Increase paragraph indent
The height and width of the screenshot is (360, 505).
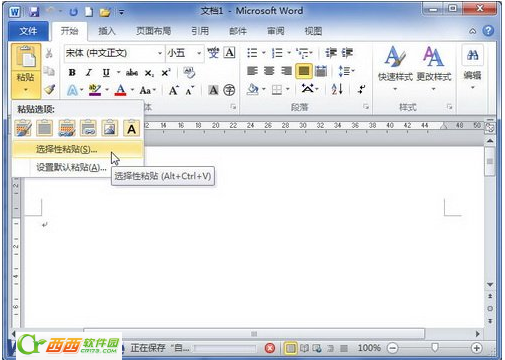click(347, 53)
